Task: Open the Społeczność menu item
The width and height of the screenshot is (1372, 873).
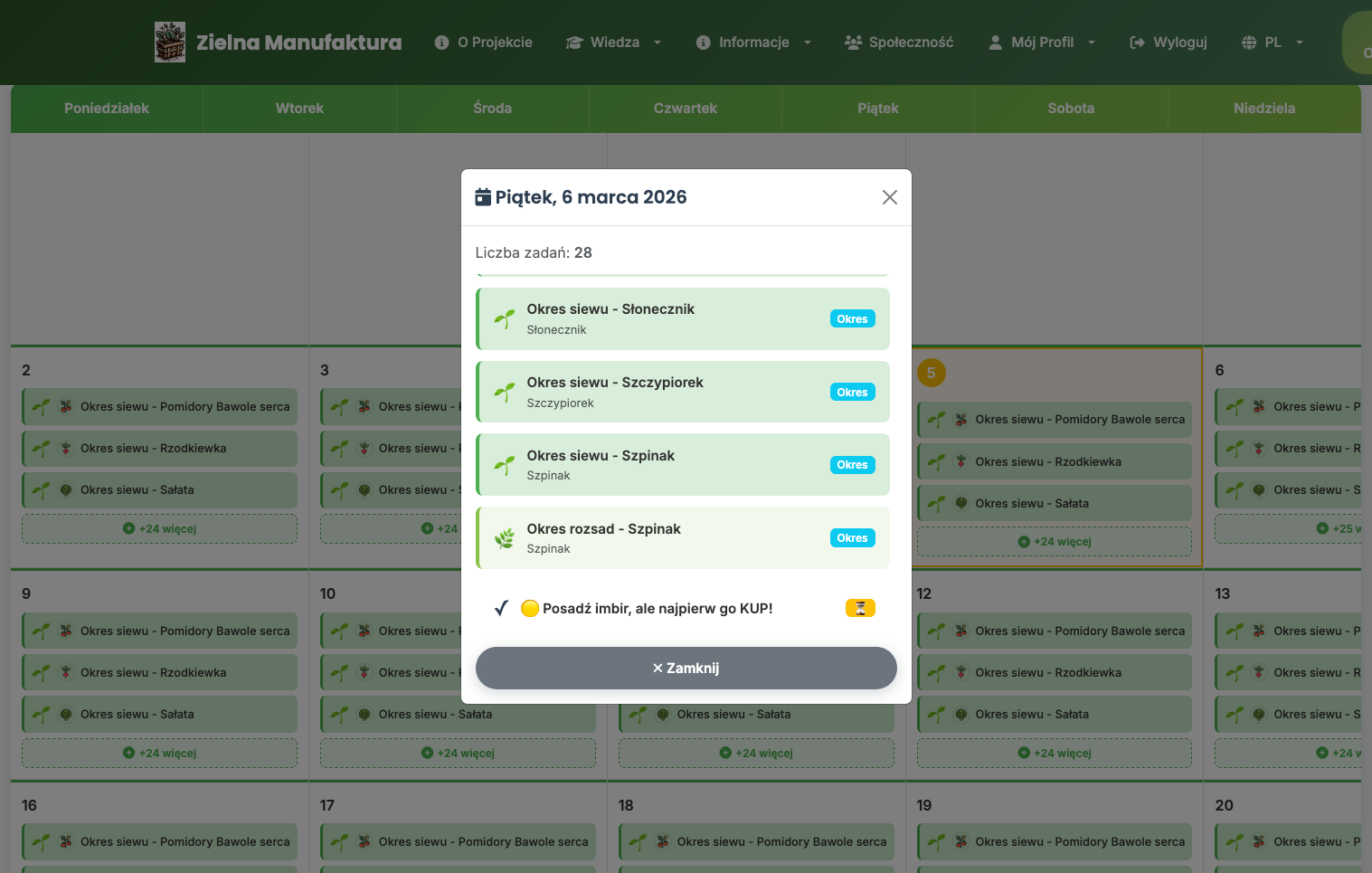Action: click(899, 43)
